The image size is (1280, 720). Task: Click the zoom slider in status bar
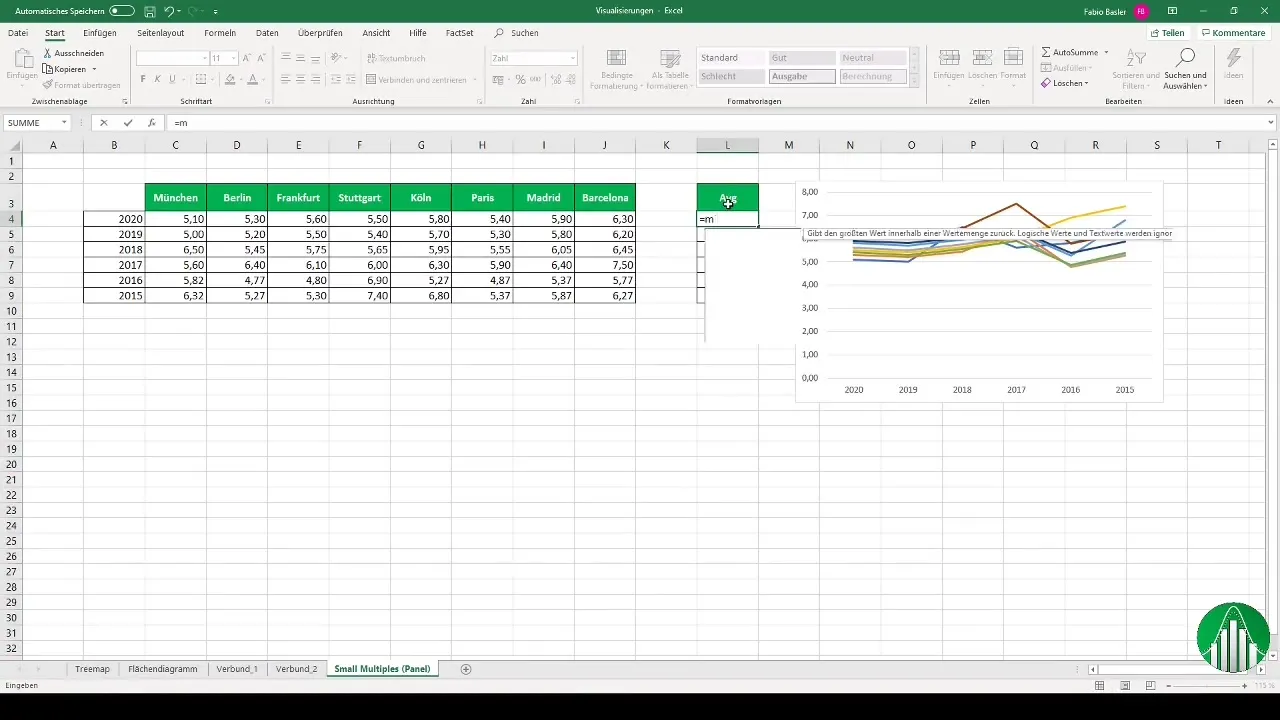point(1207,685)
